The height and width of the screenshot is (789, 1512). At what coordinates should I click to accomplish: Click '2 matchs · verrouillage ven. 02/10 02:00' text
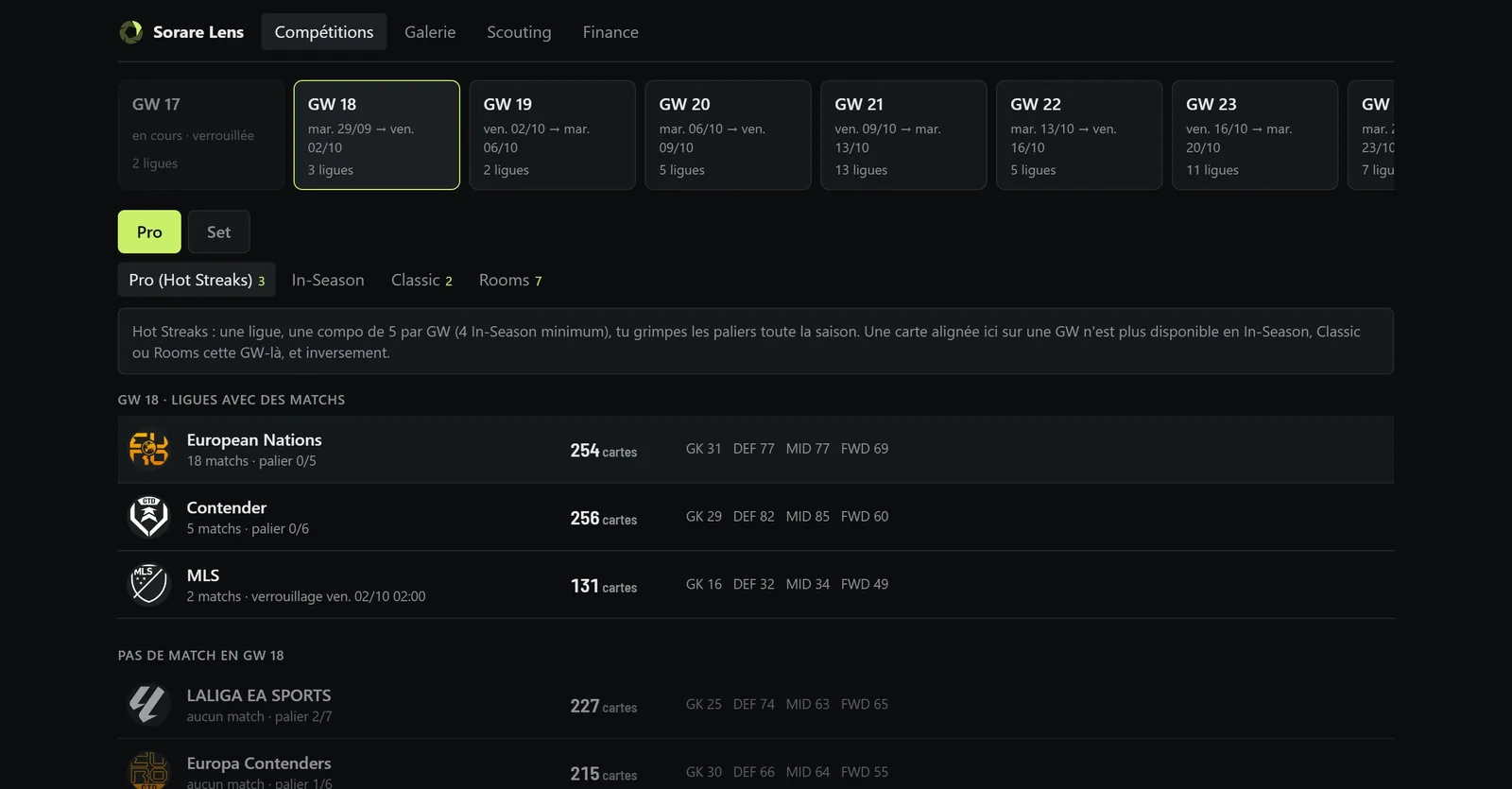306,597
